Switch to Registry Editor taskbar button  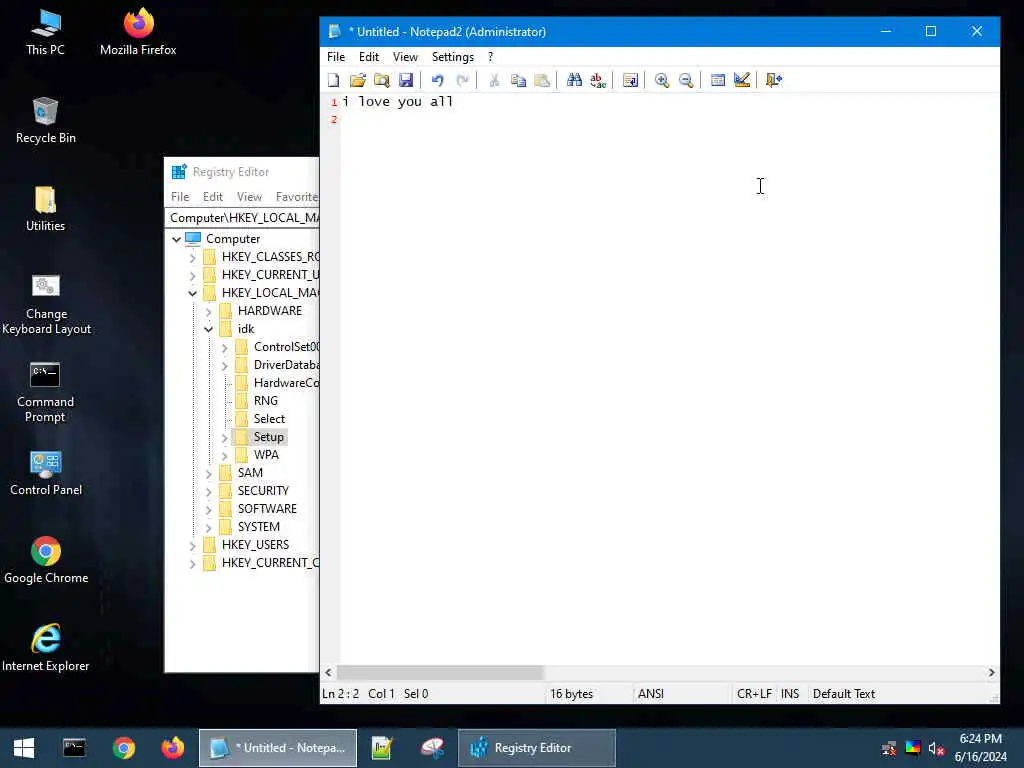coord(536,748)
